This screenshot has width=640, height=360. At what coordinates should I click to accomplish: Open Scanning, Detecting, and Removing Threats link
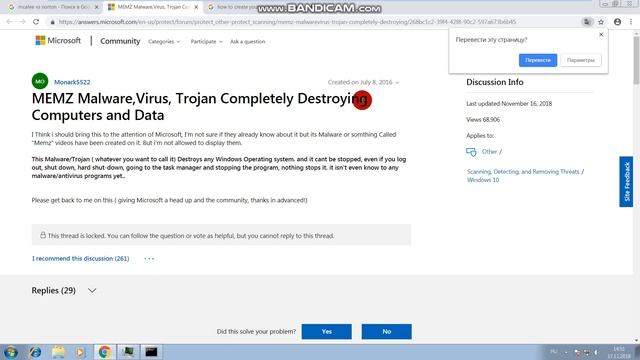(x=523, y=172)
